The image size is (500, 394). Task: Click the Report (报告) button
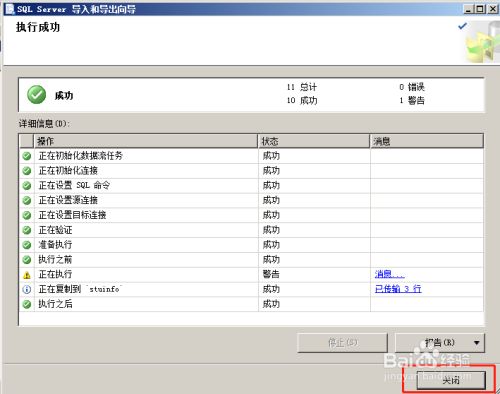click(x=439, y=343)
